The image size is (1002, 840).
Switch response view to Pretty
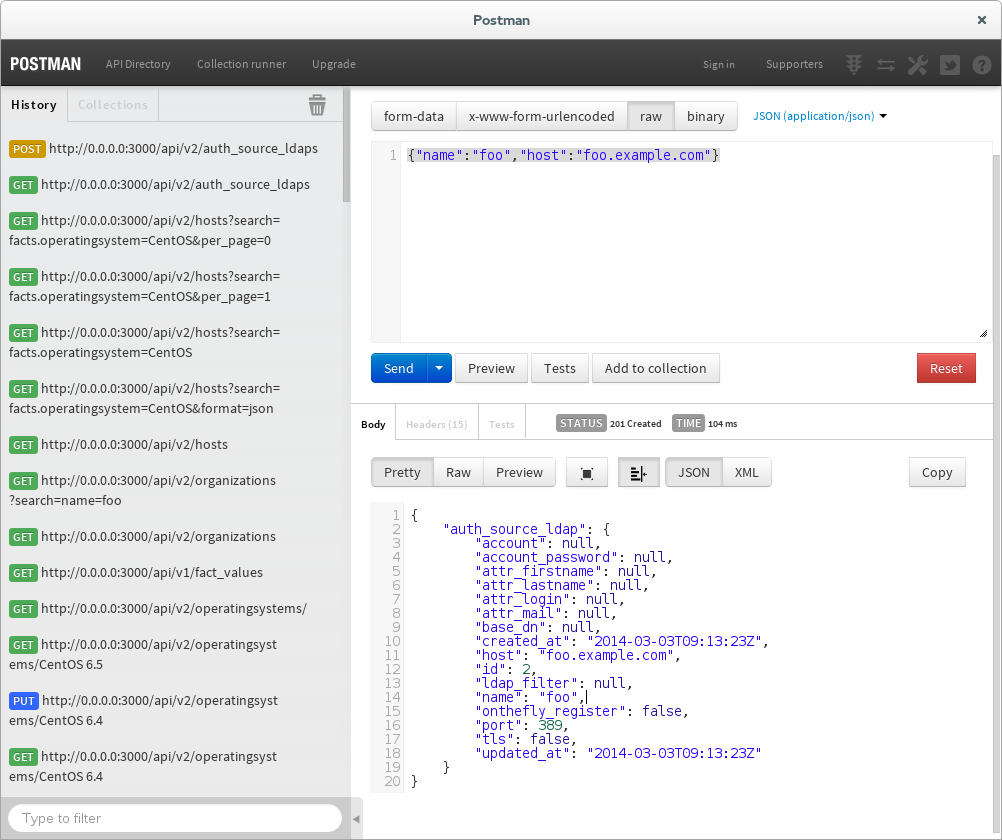pos(402,472)
